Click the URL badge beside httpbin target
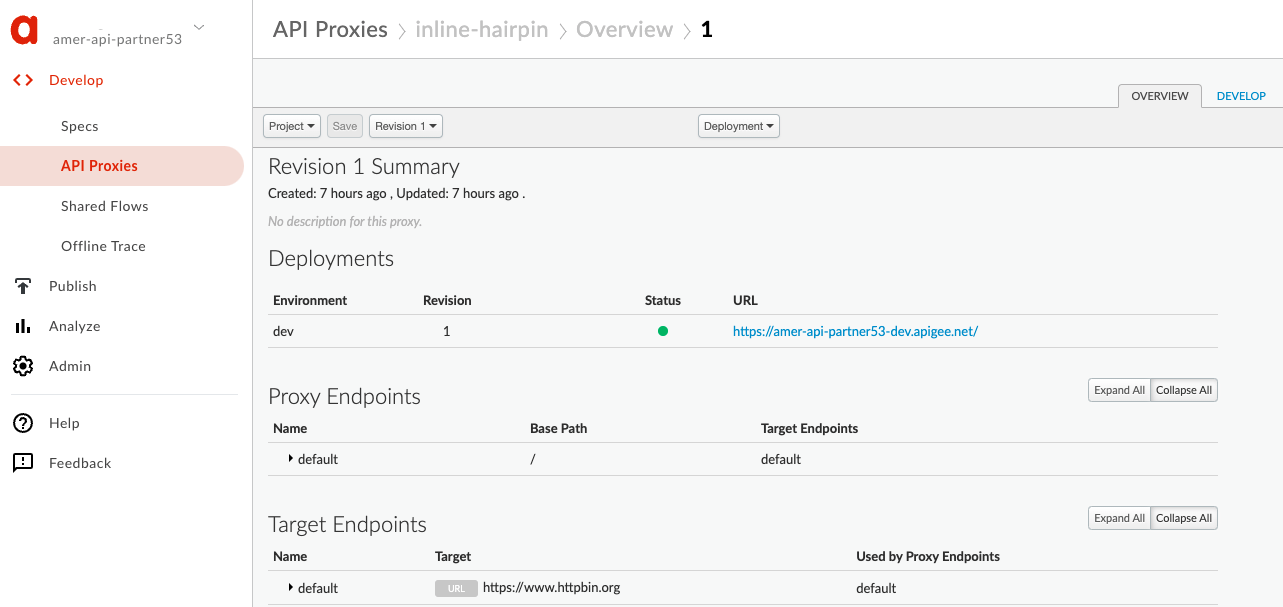The height and width of the screenshot is (607, 1283). 456,588
